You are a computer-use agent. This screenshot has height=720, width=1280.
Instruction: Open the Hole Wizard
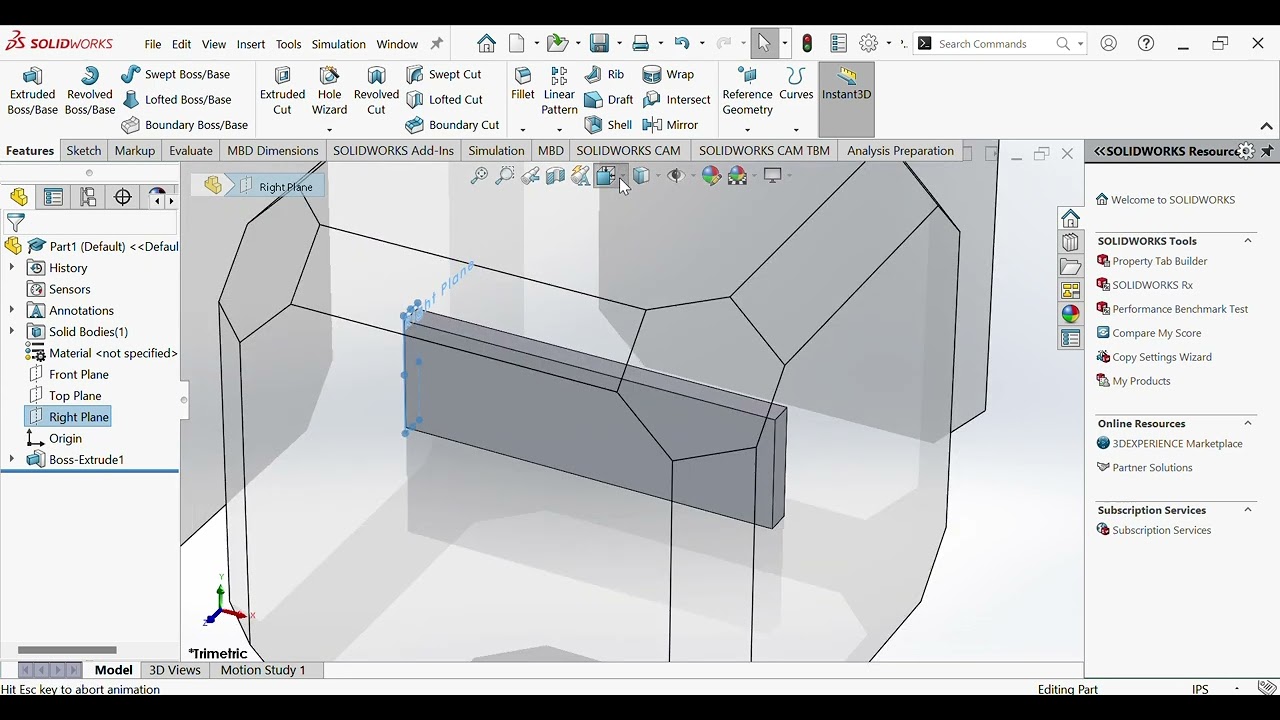(329, 91)
